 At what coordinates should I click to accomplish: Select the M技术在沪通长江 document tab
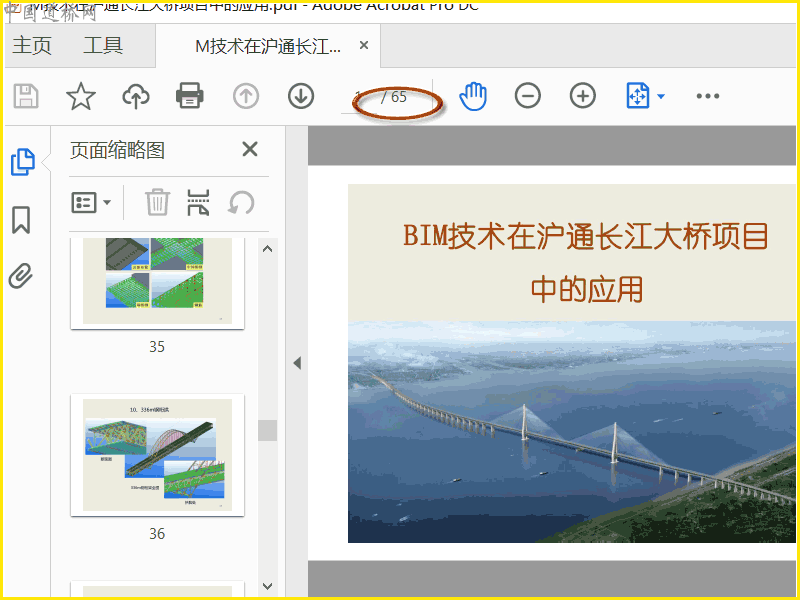pos(268,46)
